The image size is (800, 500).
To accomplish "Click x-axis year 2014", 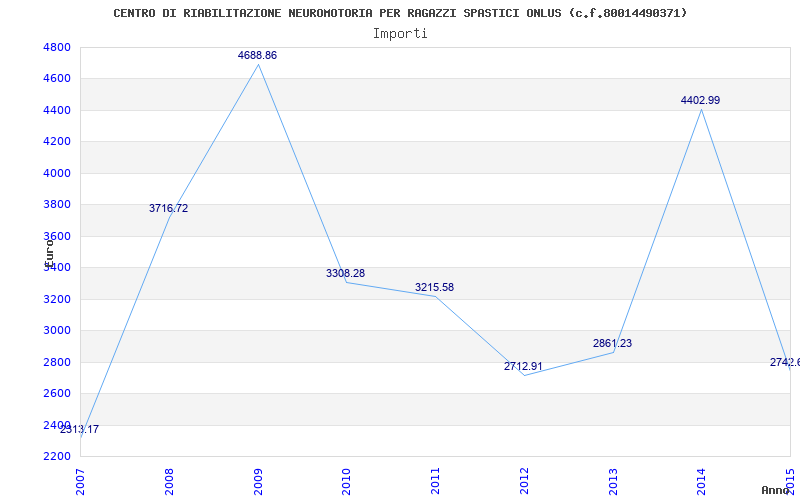I will click(702, 481).
